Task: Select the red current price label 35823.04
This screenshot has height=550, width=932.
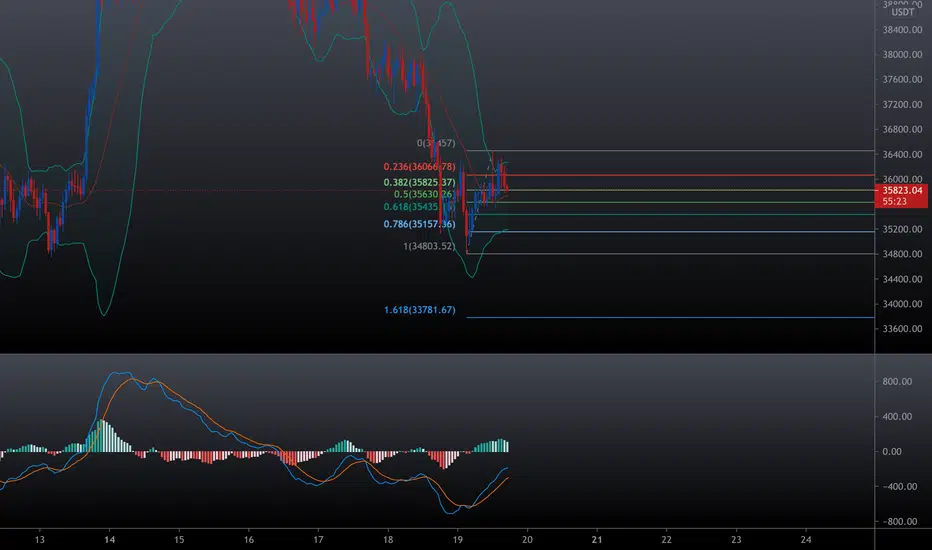Action: tap(902, 190)
